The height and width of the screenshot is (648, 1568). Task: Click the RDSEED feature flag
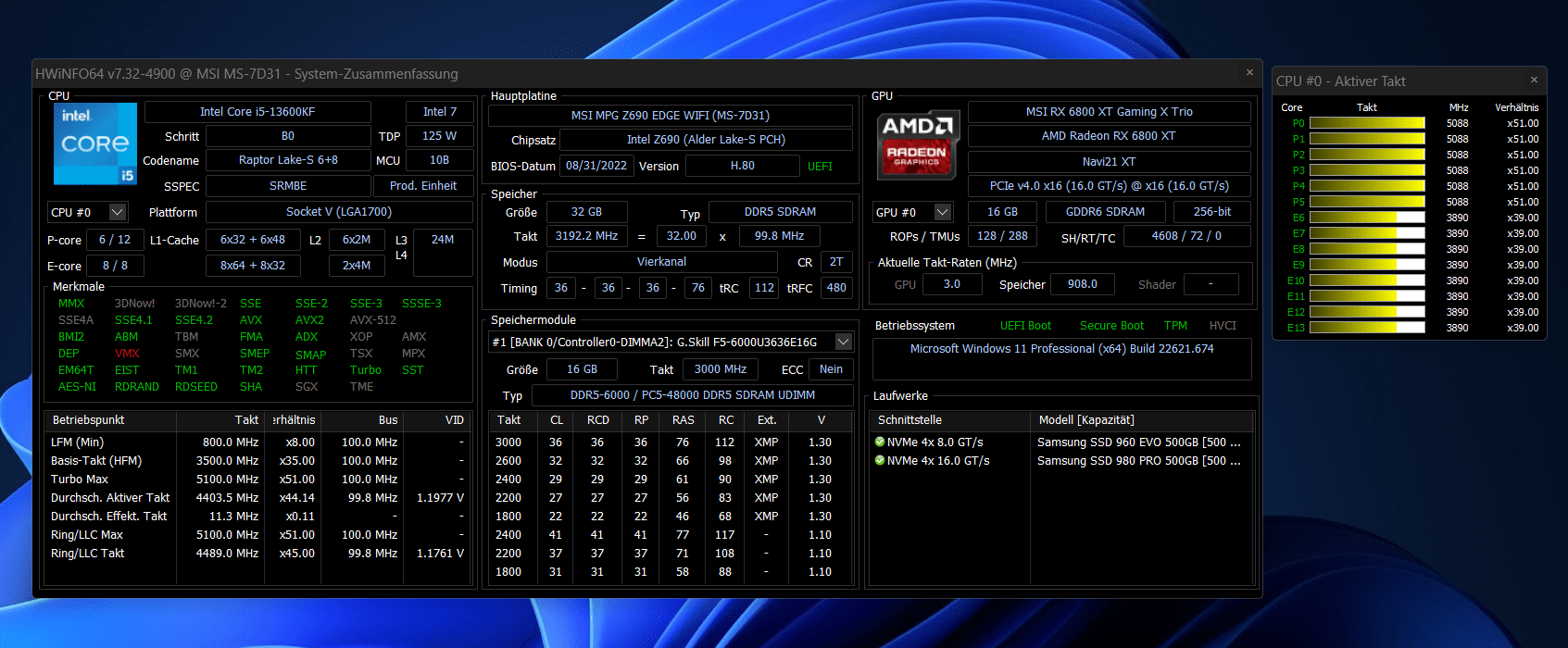196,387
